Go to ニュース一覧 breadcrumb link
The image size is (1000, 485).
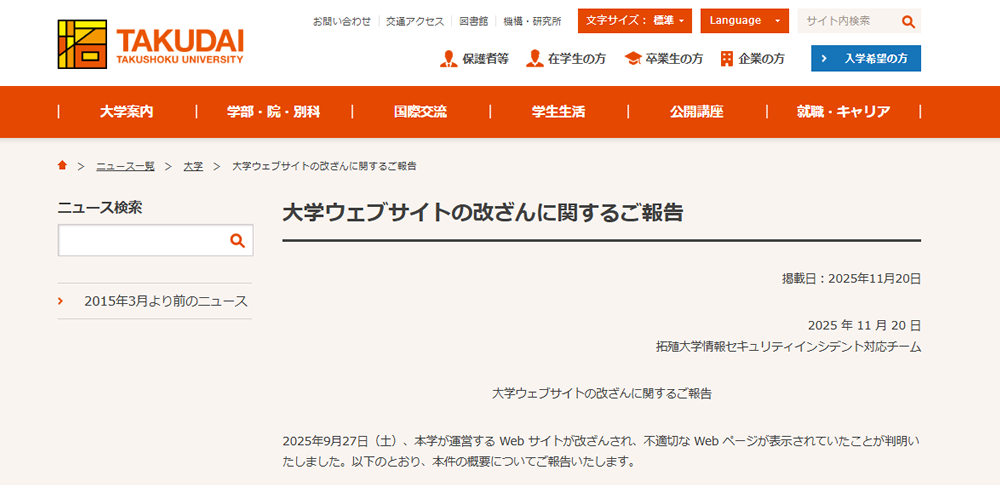pyautogui.click(x=125, y=166)
